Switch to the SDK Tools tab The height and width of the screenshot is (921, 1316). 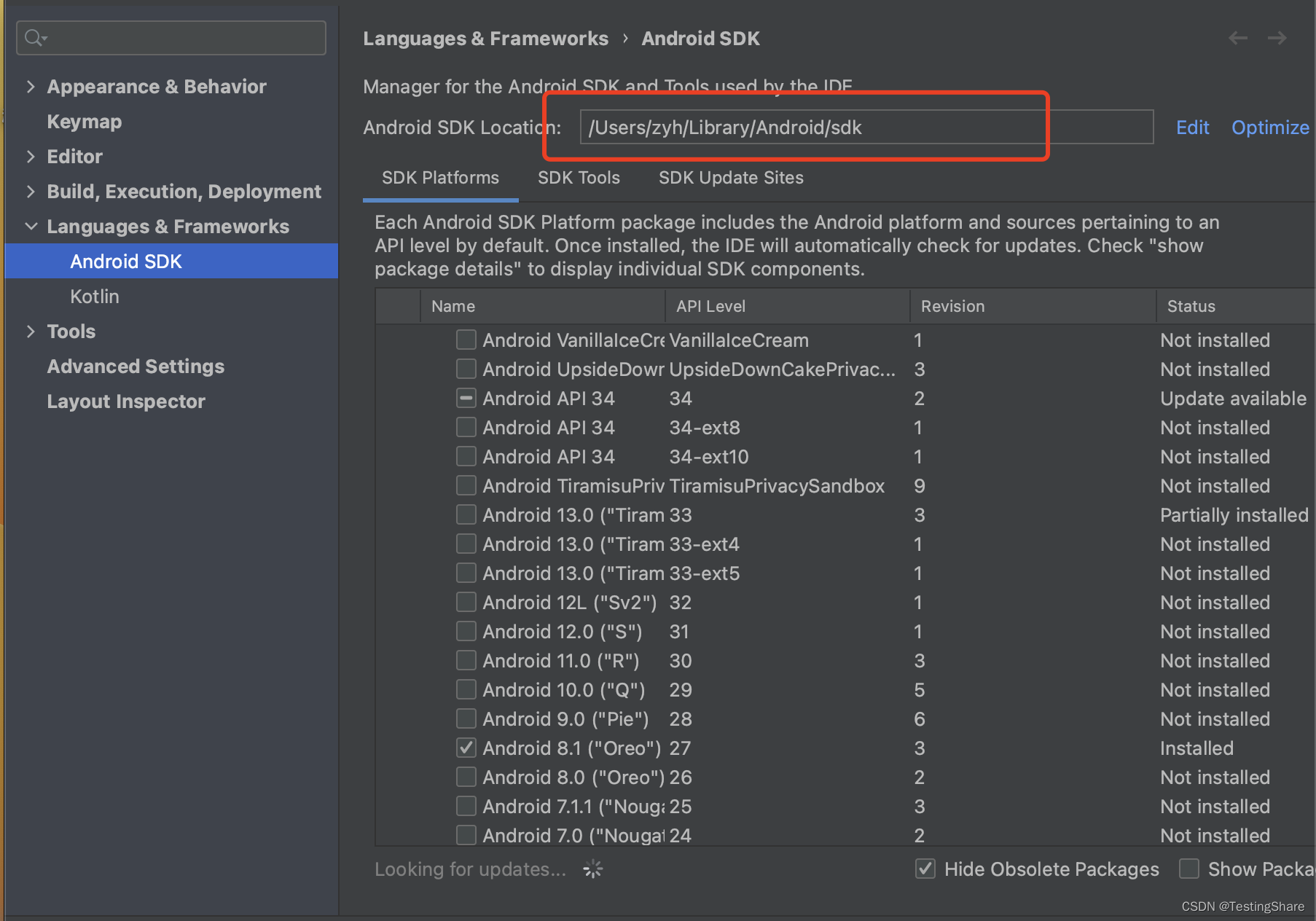point(578,177)
